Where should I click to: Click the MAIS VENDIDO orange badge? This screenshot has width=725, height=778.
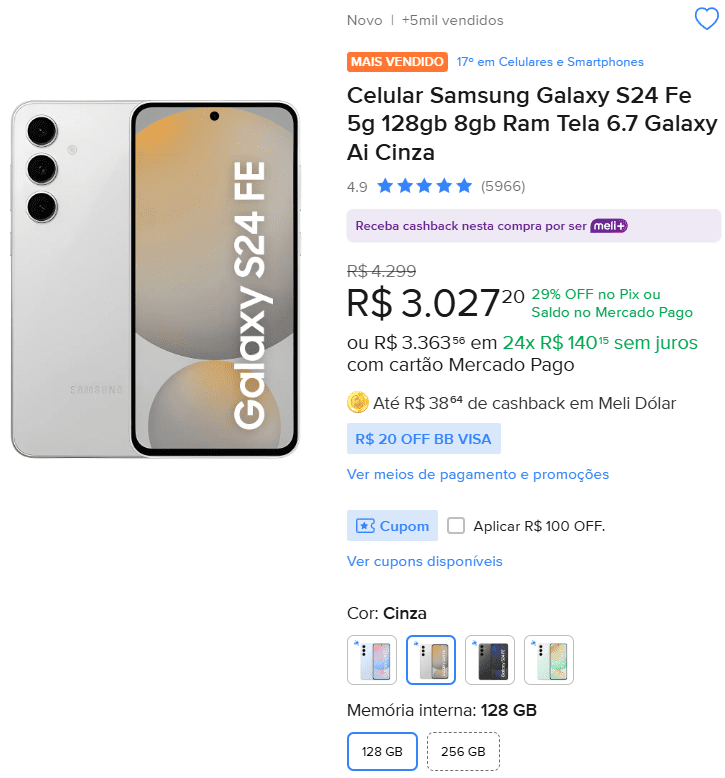coord(397,62)
